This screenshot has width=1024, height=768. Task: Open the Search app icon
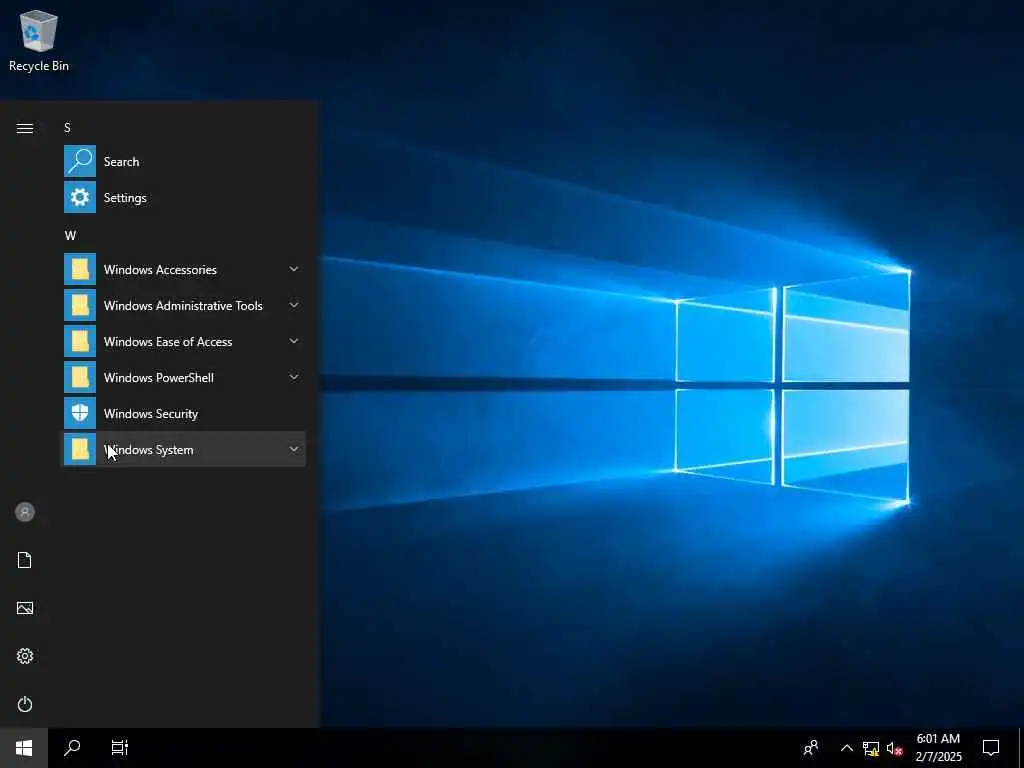point(80,161)
